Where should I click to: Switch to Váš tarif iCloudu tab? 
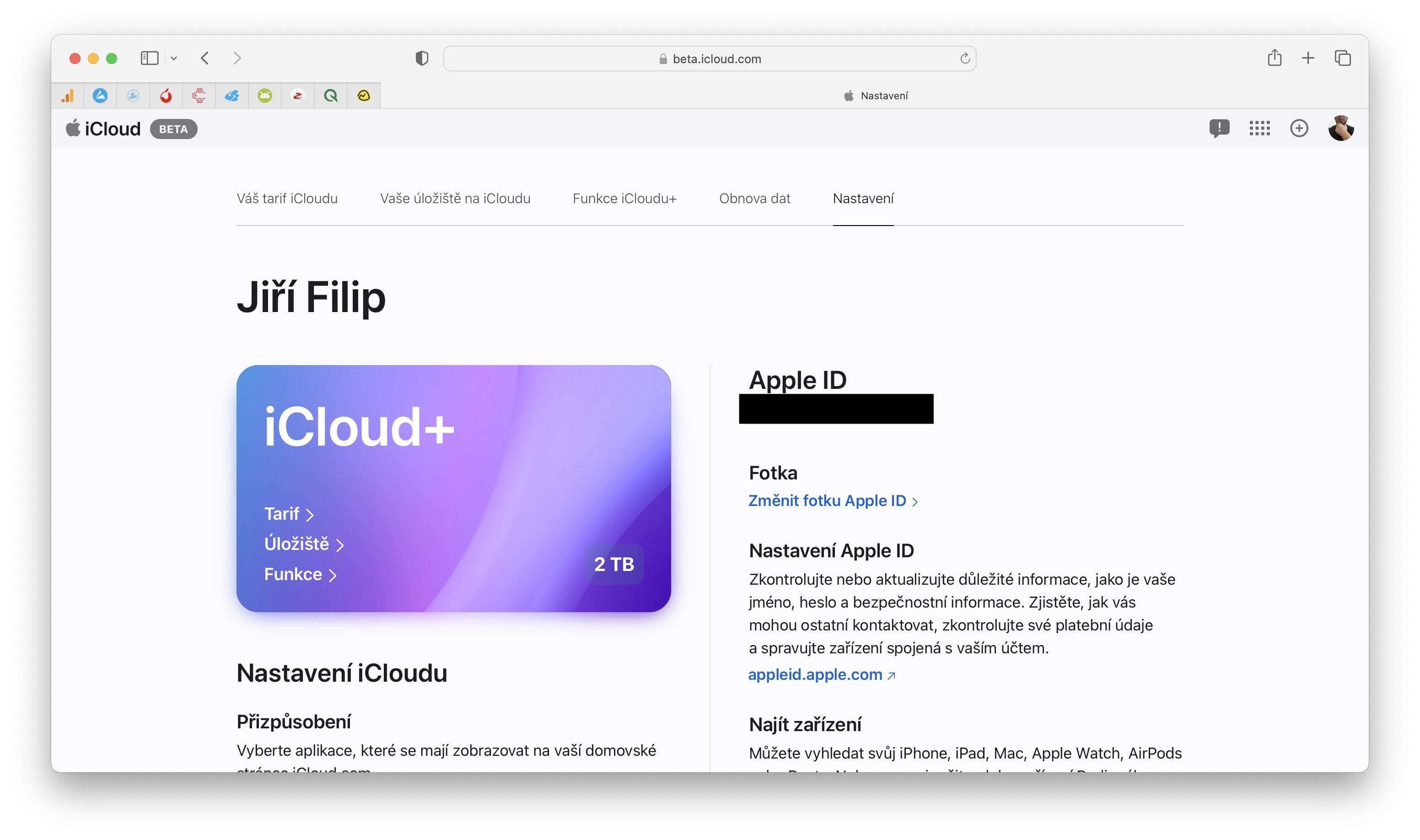tap(287, 199)
